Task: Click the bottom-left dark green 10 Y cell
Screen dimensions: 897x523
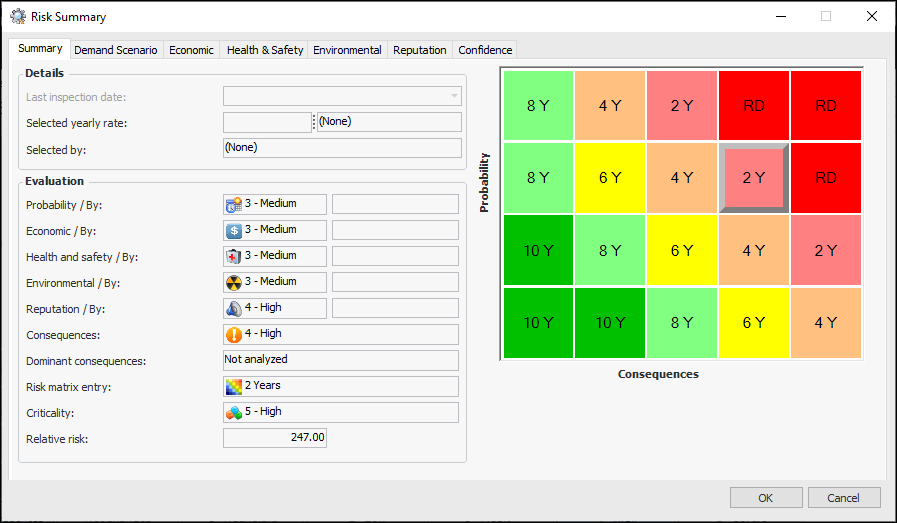Action: (x=538, y=323)
